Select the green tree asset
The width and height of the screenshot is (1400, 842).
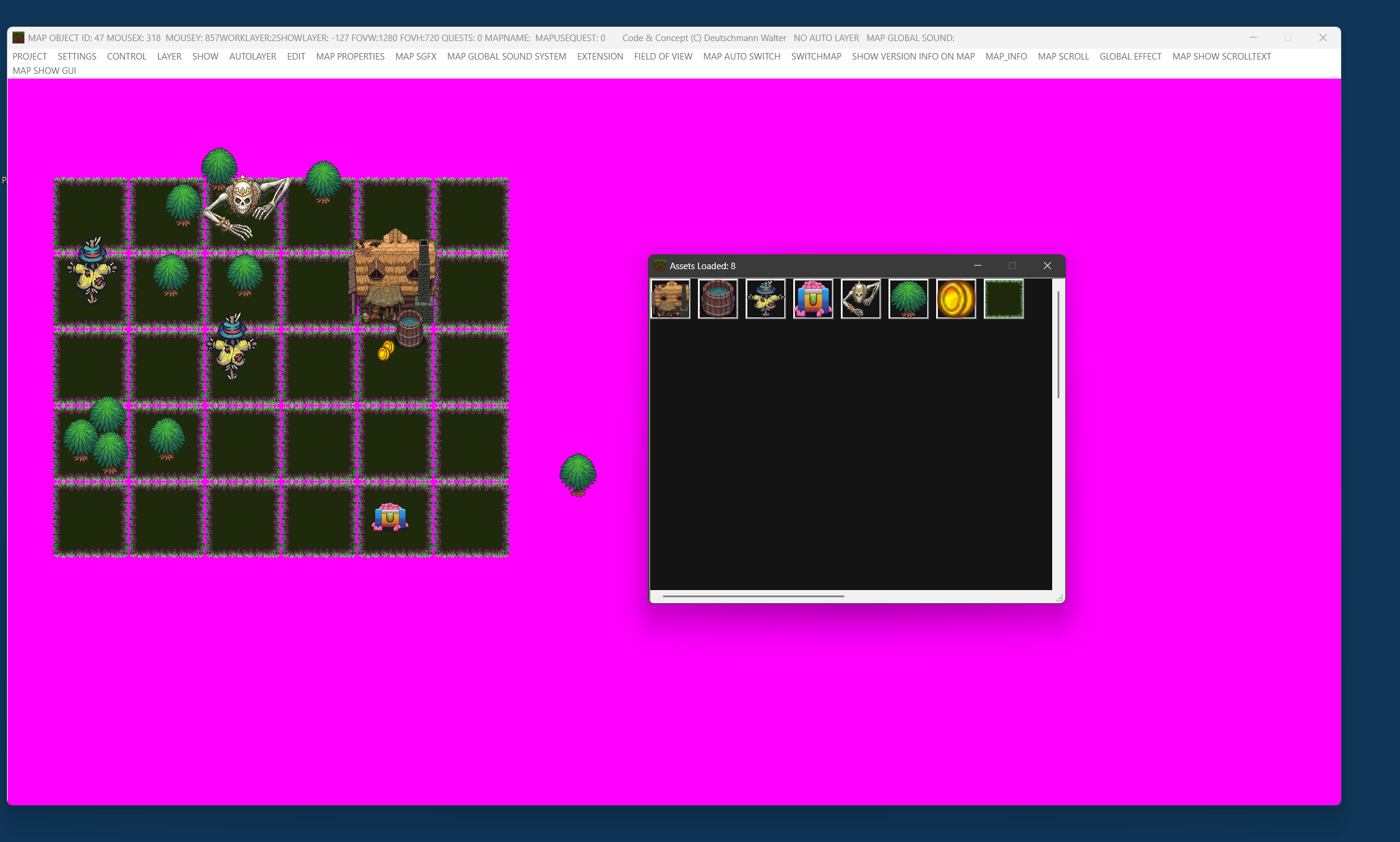908,298
